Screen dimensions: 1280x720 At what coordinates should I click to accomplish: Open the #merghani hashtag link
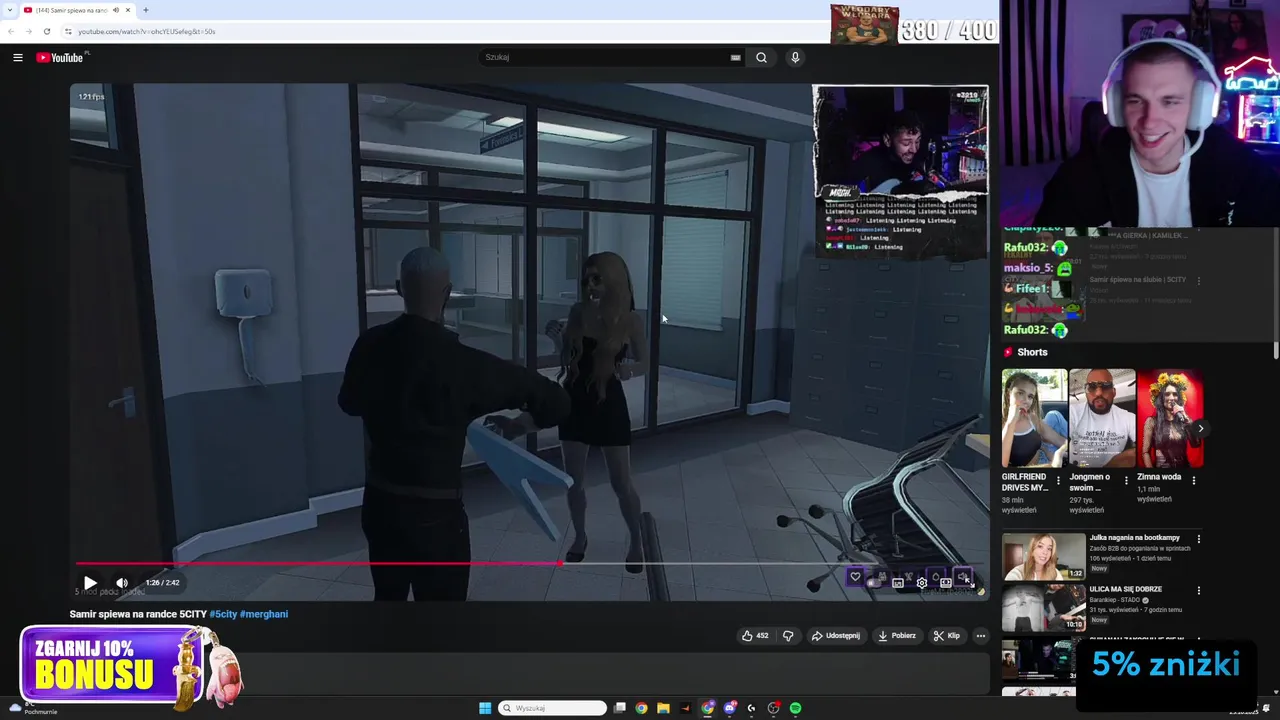click(264, 614)
